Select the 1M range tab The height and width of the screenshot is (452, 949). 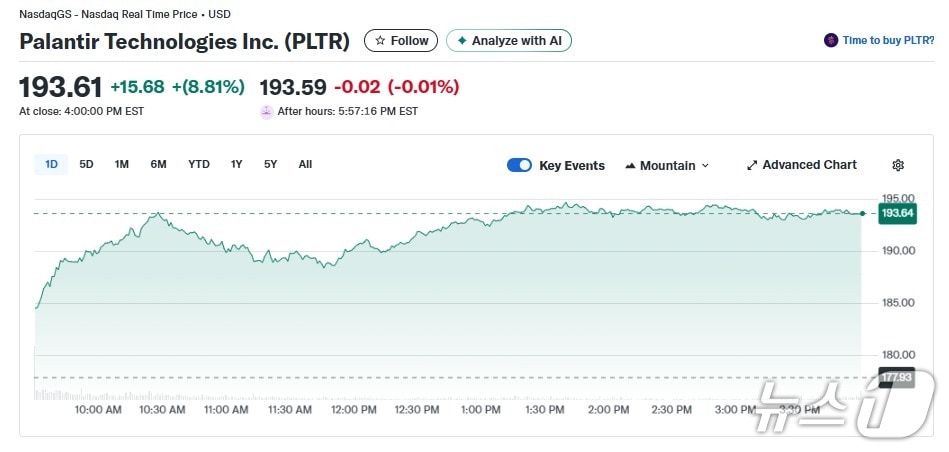point(121,164)
